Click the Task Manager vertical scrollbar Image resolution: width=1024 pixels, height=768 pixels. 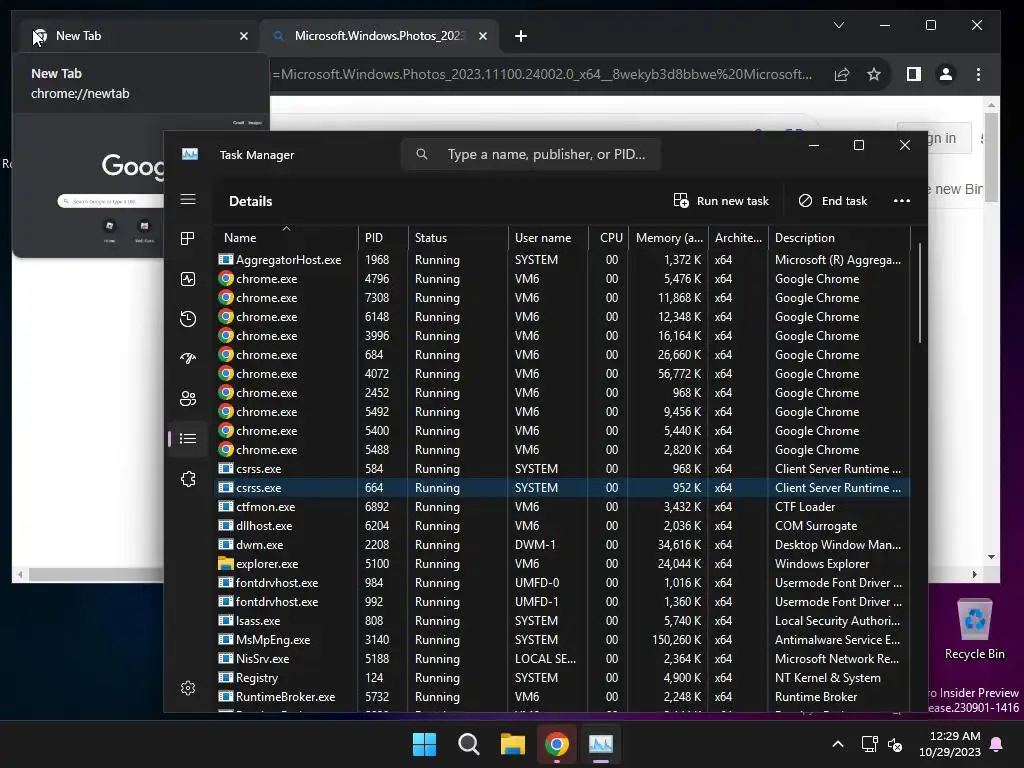(920, 294)
